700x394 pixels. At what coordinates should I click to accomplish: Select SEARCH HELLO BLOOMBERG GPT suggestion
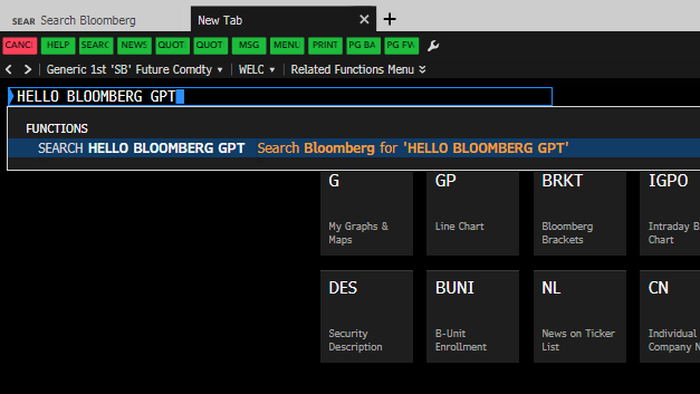pyautogui.click(x=354, y=148)
